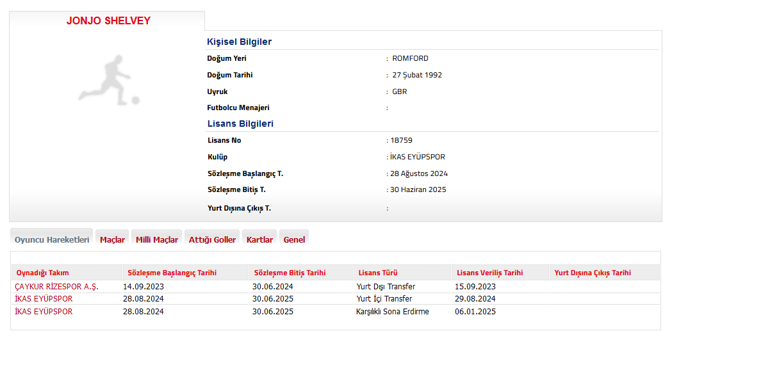Click the Lisans Bilgileri section heading
This screenshot has width=770, height=386.
pyautogui.click(x=240, y=124)
